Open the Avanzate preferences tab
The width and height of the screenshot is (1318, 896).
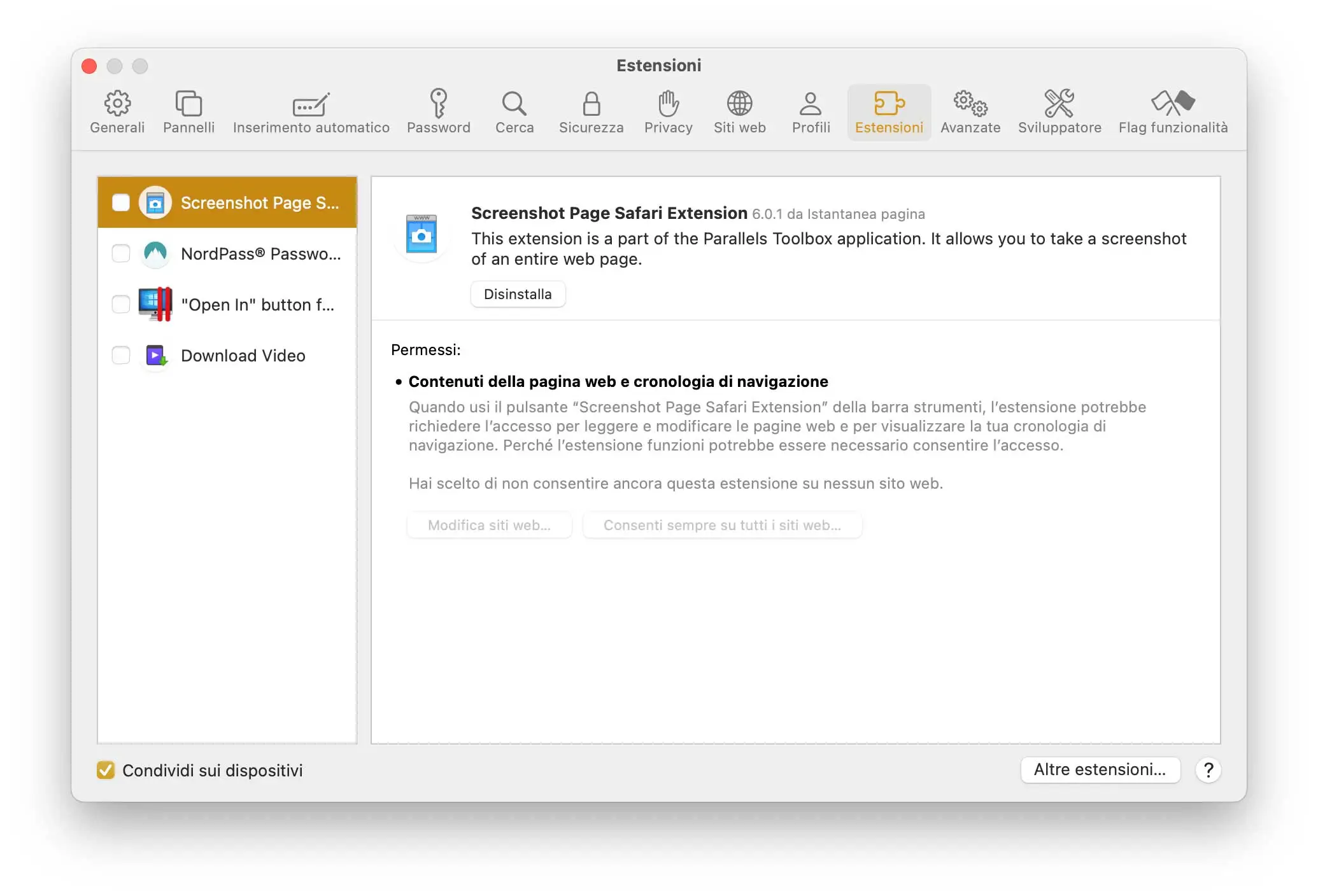click(970, 112)
